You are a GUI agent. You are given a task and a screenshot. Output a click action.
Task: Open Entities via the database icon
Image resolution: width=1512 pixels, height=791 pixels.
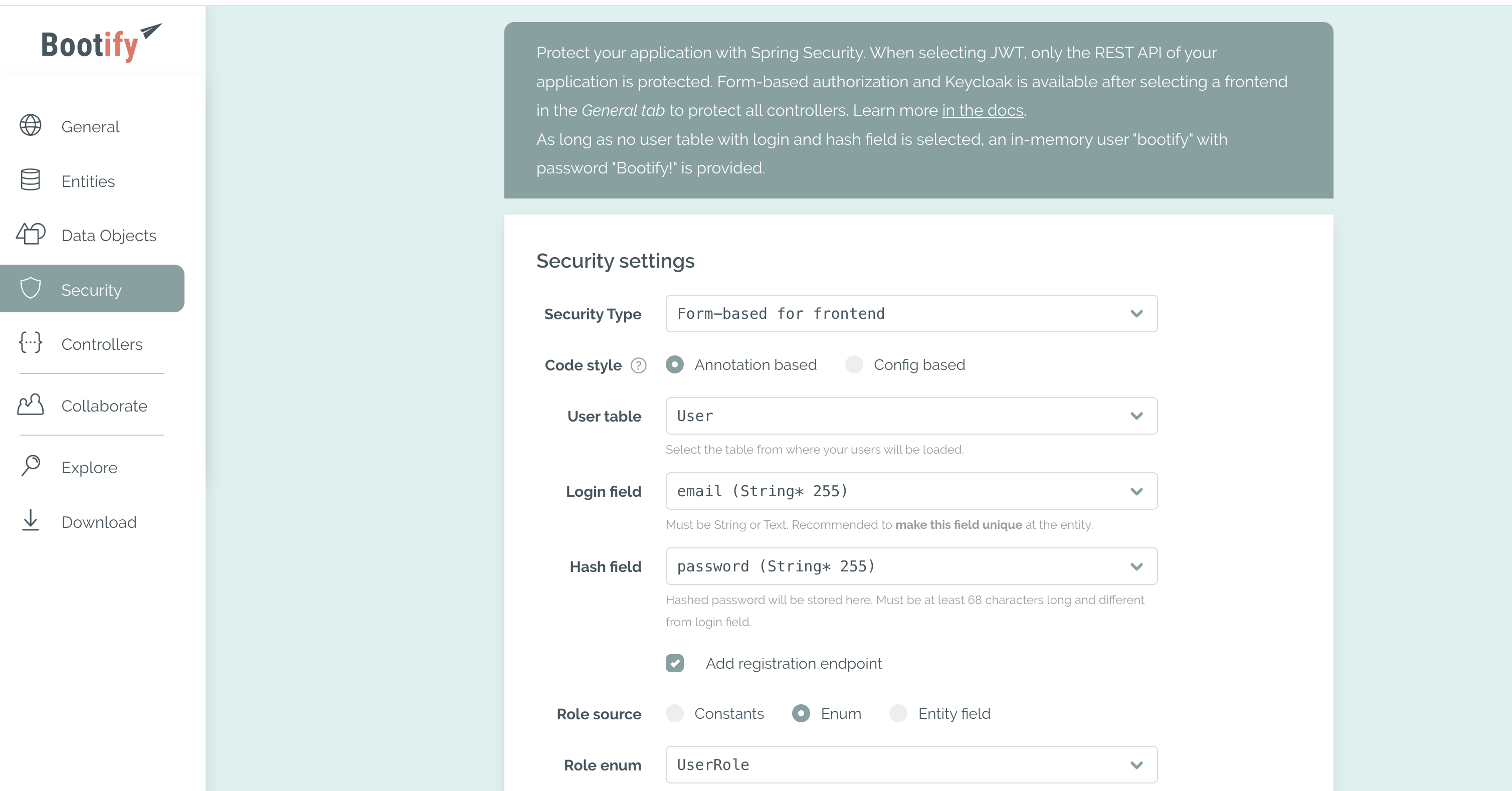coord(30,179)
